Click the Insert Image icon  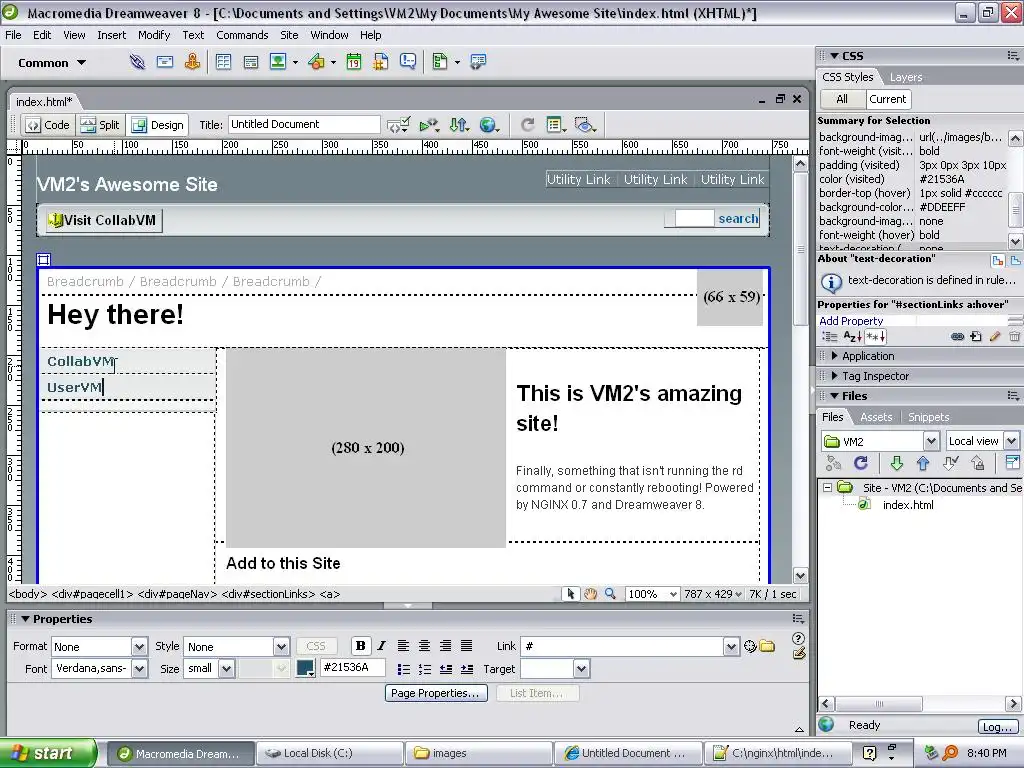pyautogui.click(x=278, y=62)
